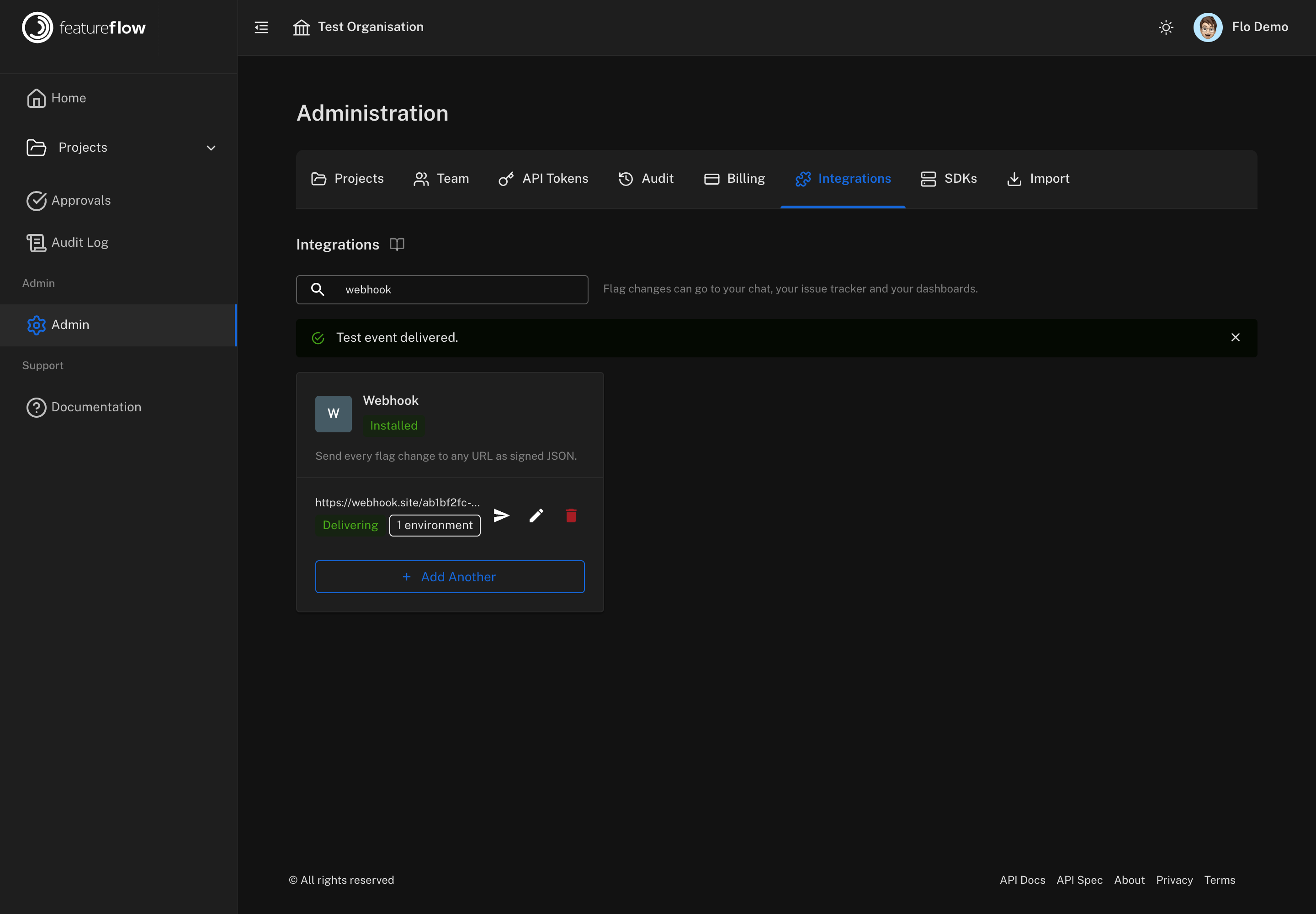The height and width of the screenshot is (914, 1316).
Task: Click the featureflow logo
Action: (84, 27)
